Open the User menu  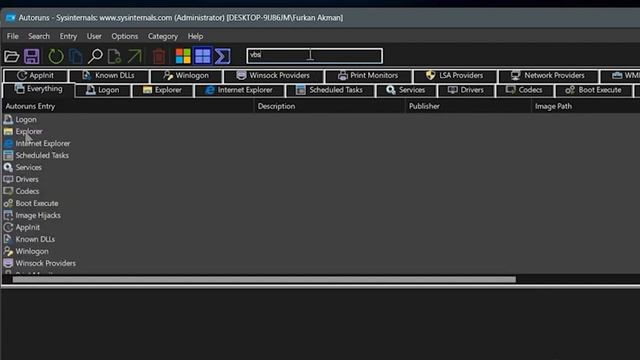click(x=94, y=36)
